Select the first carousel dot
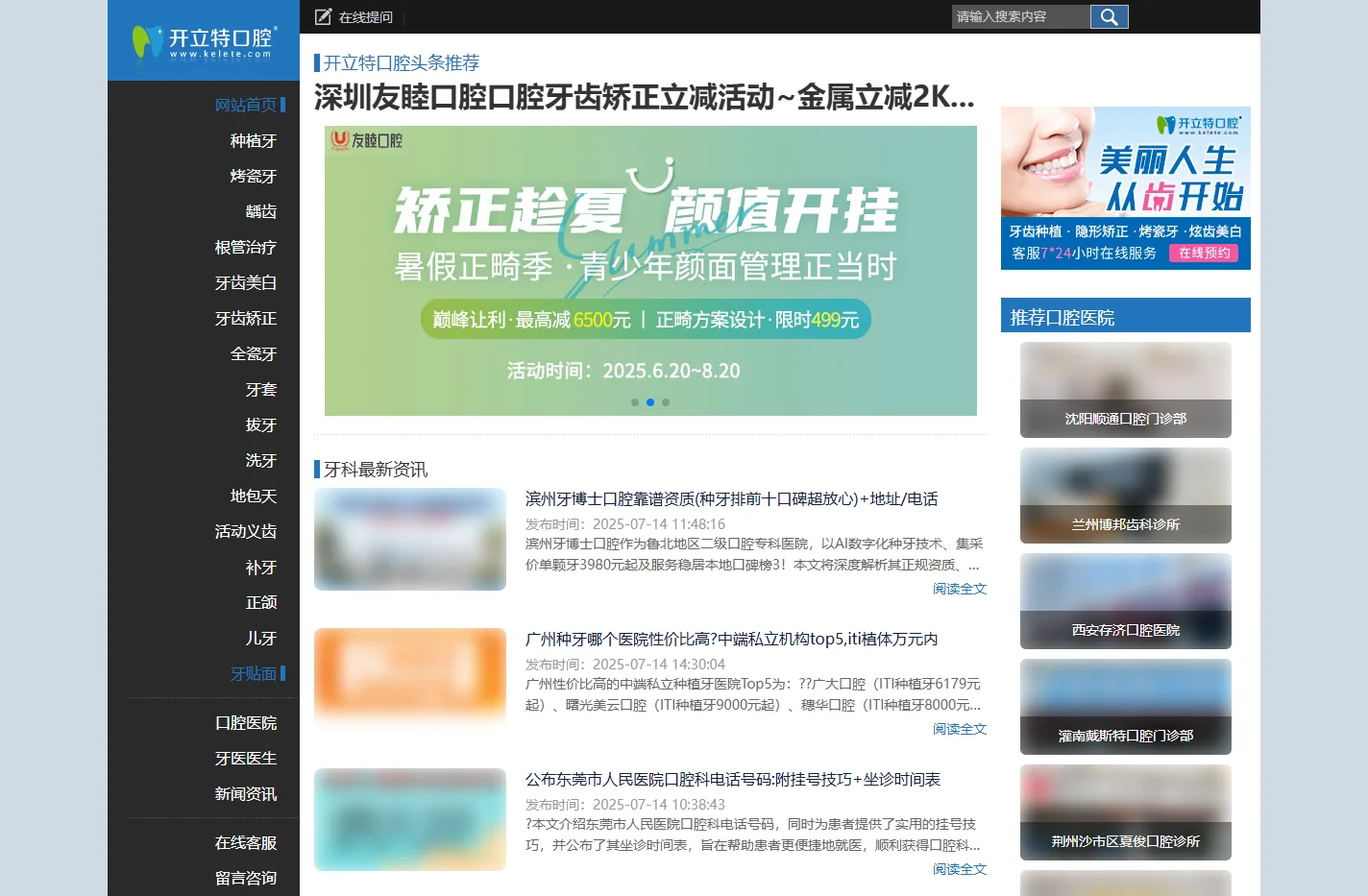1368x896 pixels. click(635, 402)
